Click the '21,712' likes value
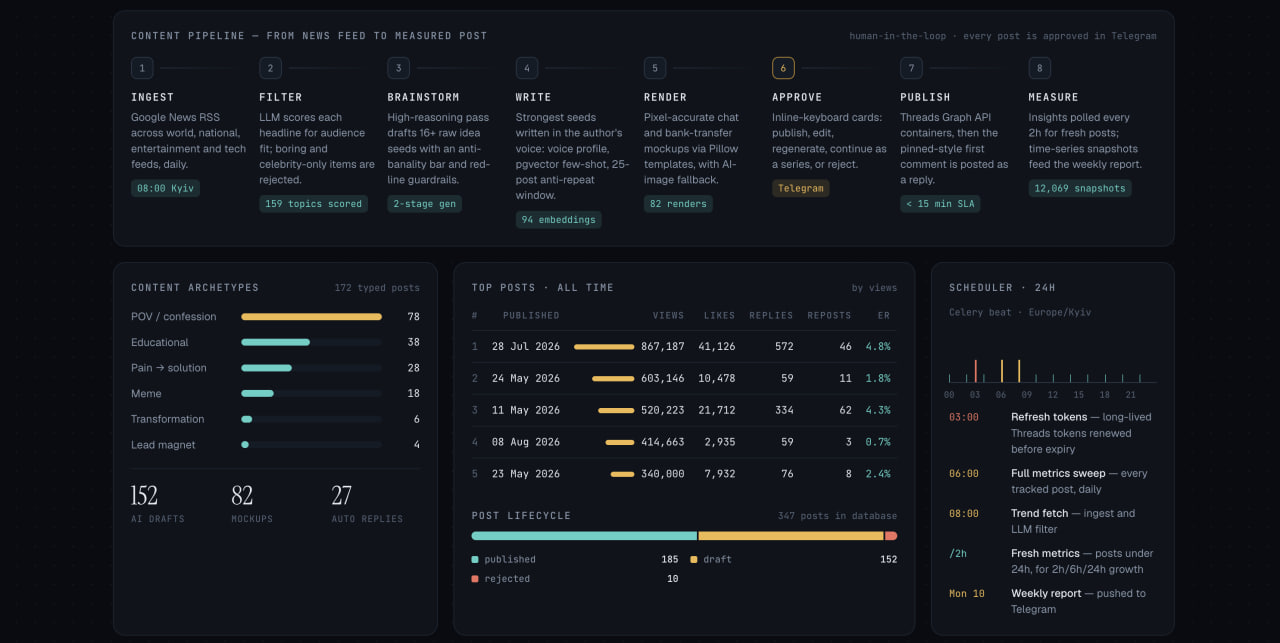This screenshot has width=1280, height=643. tap(717, 411)
